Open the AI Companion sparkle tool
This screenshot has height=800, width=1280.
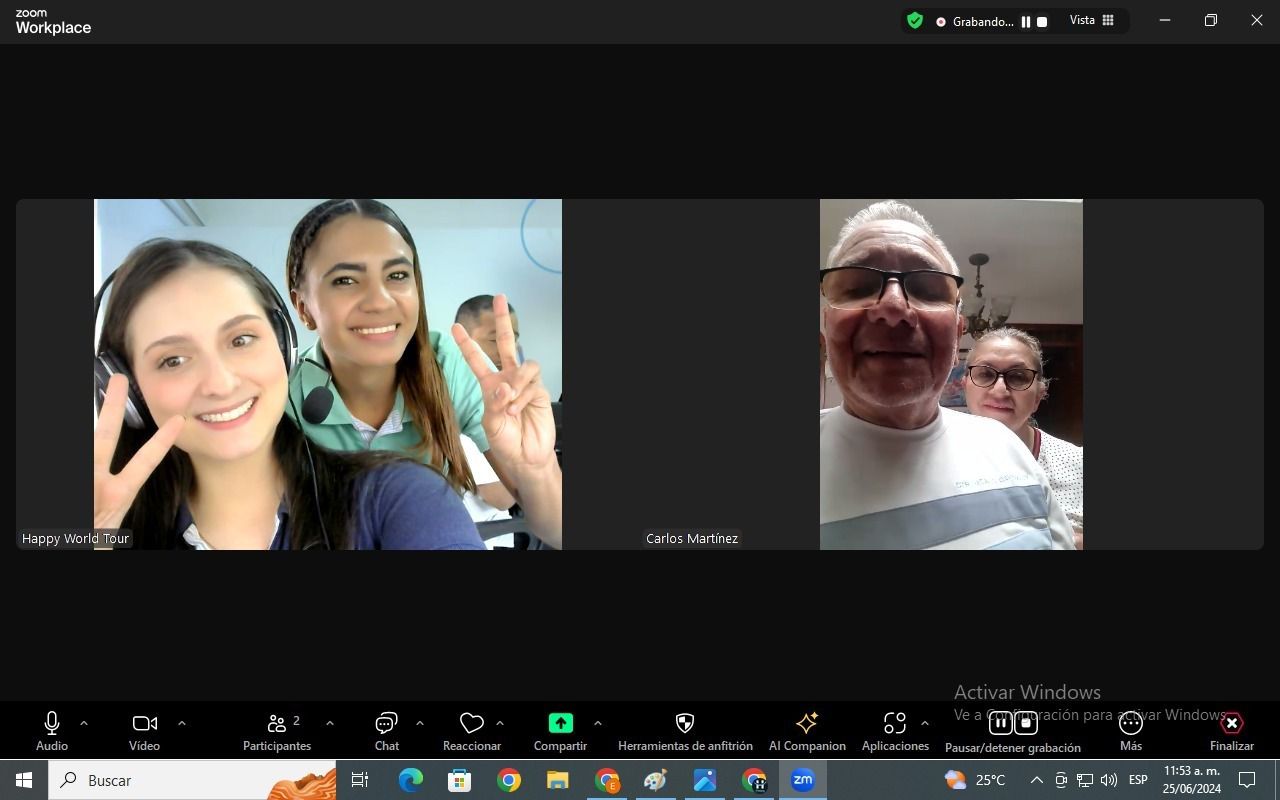tap(807, 731)
